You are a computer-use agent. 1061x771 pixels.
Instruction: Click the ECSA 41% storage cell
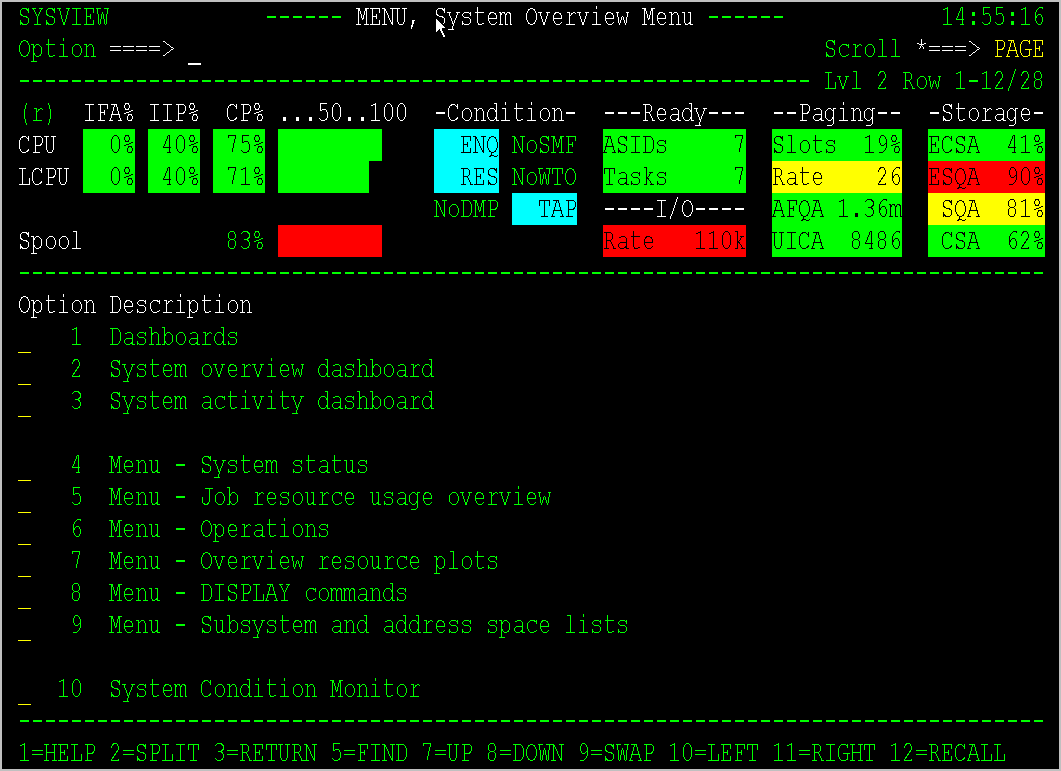point(986,145)
